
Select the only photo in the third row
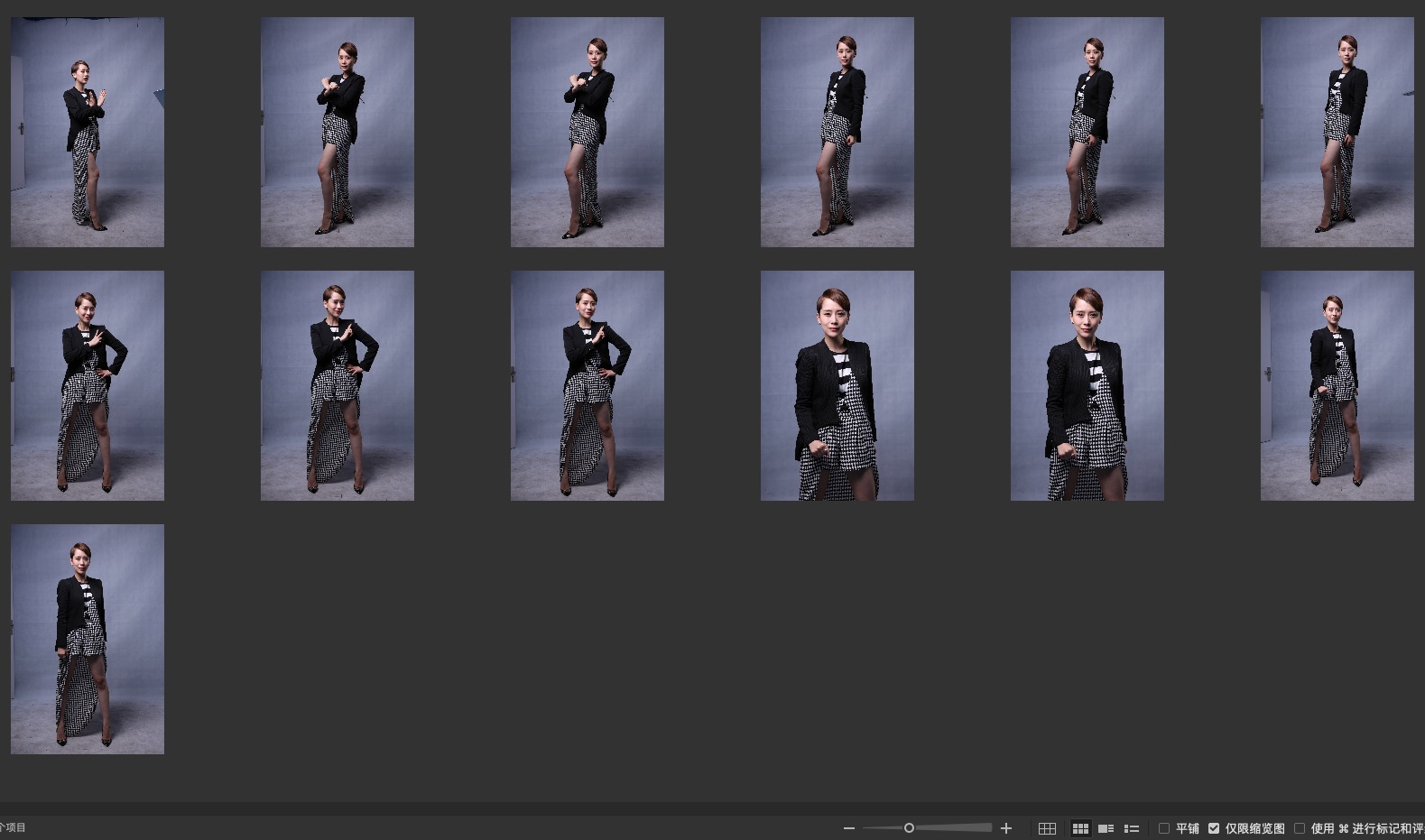88,639
